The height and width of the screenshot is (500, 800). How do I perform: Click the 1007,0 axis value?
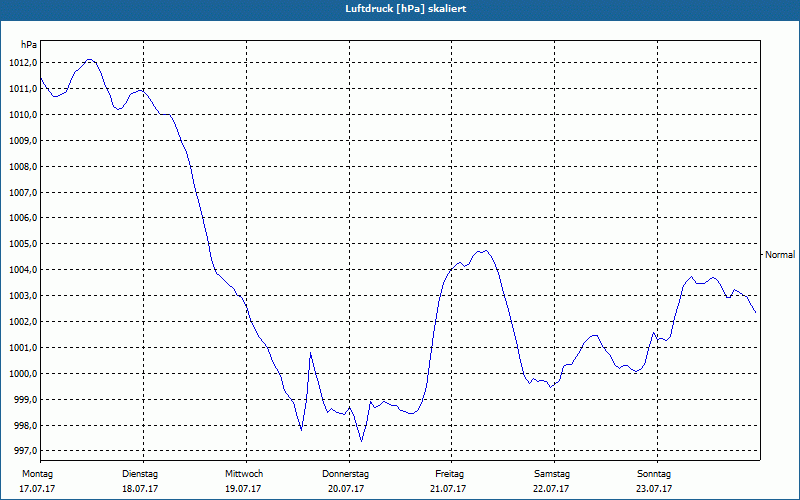(x=23, y=192)
